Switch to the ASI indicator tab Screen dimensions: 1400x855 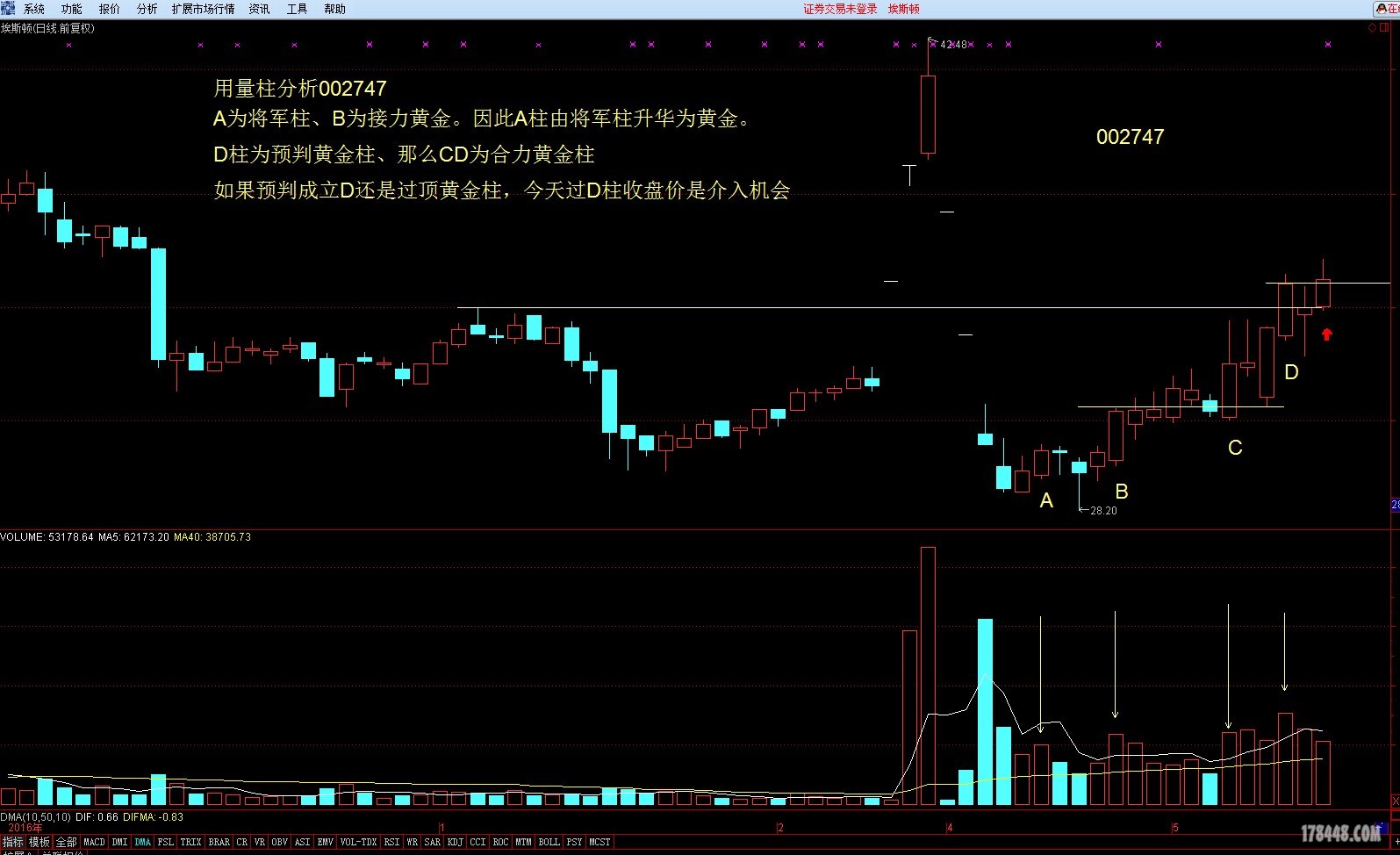[x=303, y=842]
